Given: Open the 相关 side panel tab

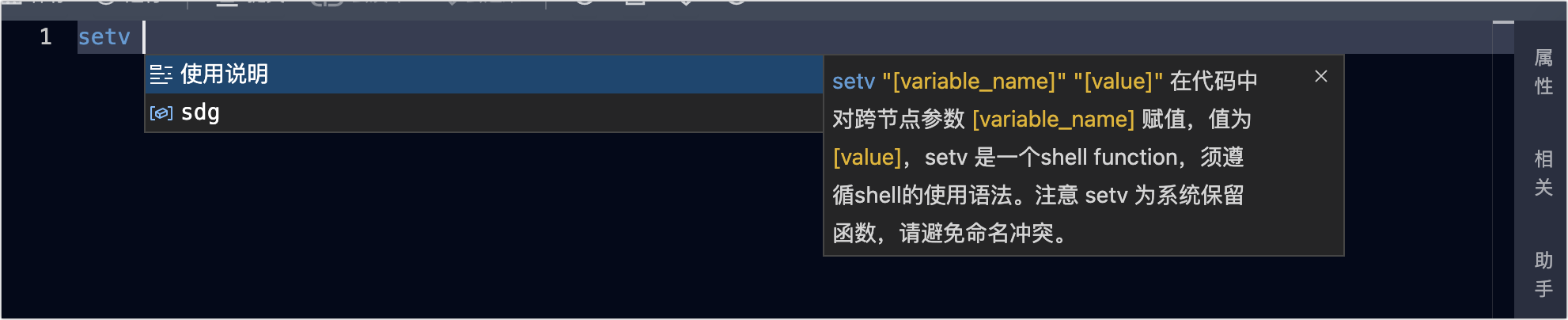Looking at the screenshot, I should [x=1543, y=173].
